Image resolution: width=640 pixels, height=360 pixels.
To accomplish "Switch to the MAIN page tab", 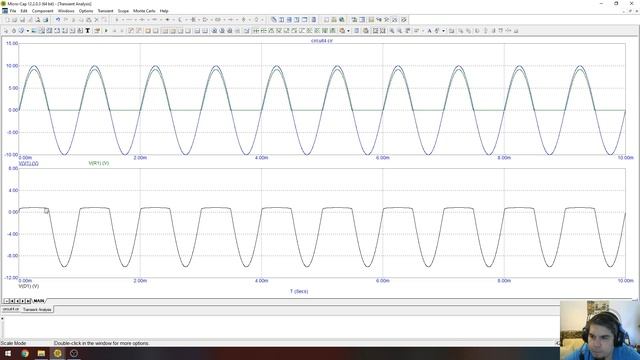I will [x=39, y=301].
